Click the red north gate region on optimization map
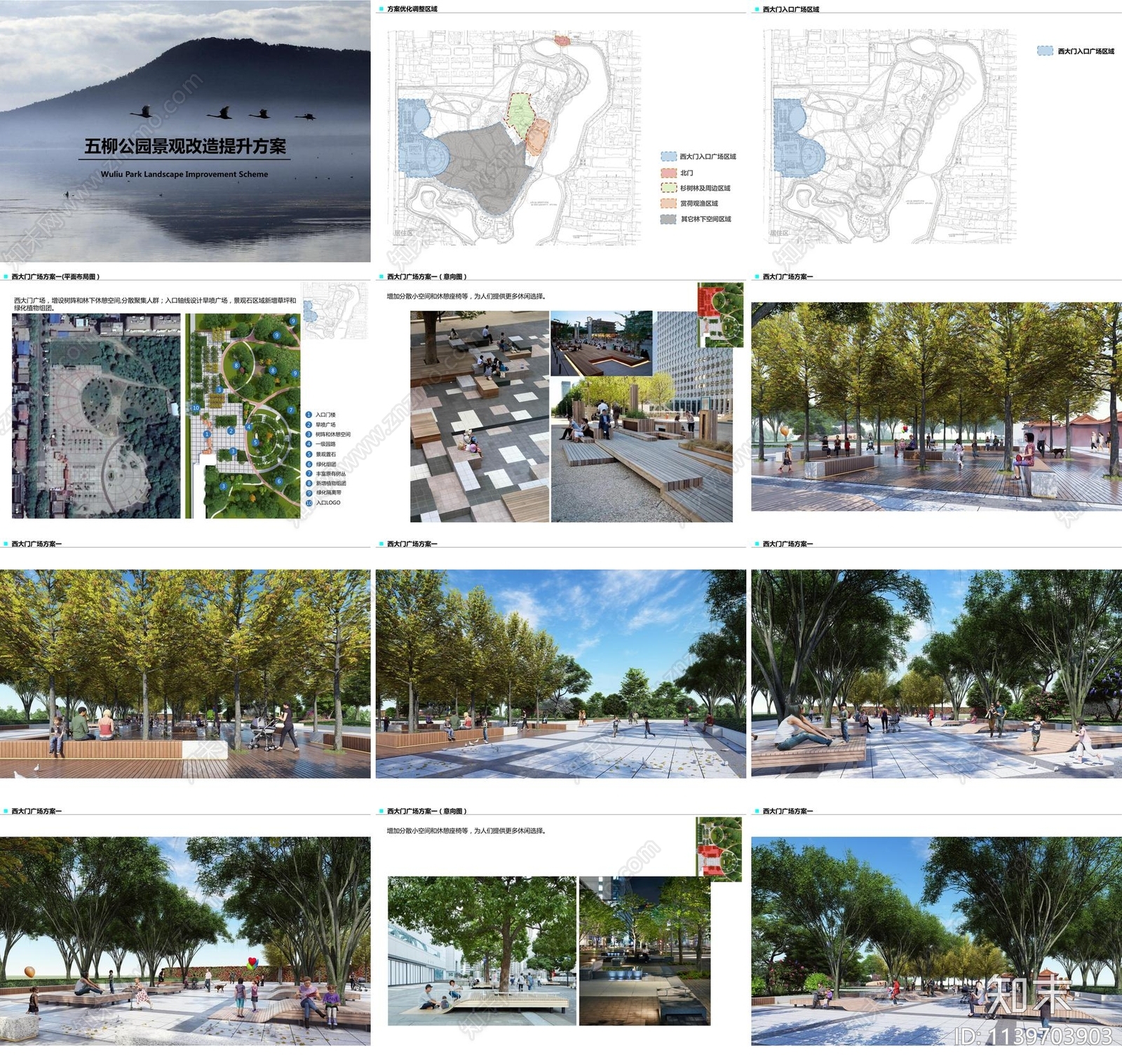This screenshot has width=1122, height=1064. pos(562,40)
